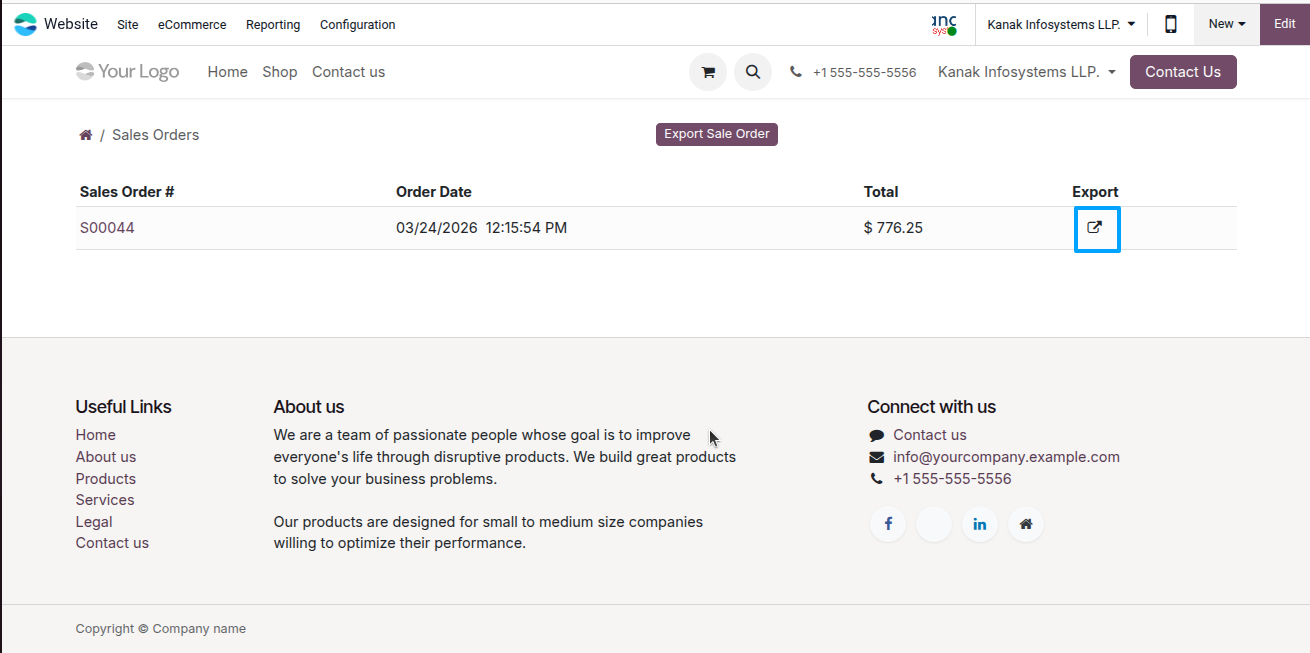The width and height of the screenshot is (1310, 653).
Task: Open the Contact us link under Useful Links
Action: (112, 543)
